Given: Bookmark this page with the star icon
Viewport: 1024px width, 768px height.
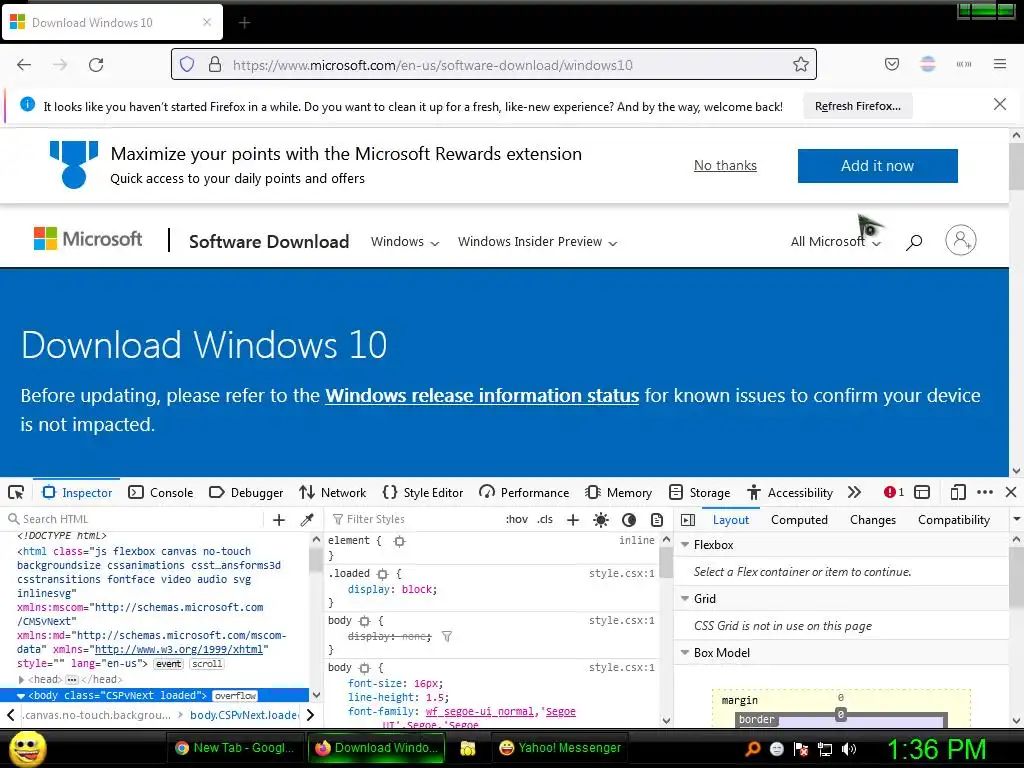Looking at the screenshot, I should [801, 65].
